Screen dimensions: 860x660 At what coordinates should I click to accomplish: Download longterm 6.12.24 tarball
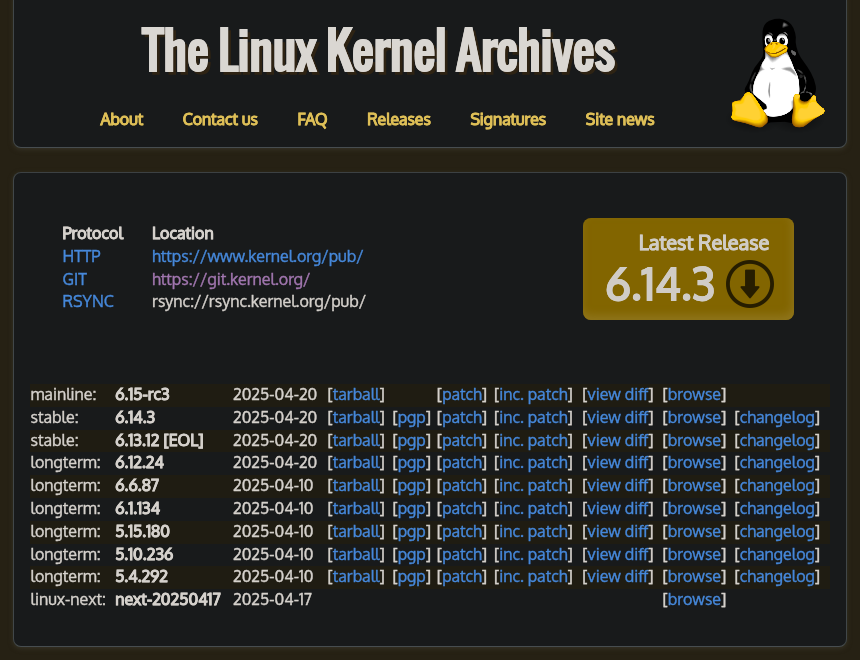[356, 462]
